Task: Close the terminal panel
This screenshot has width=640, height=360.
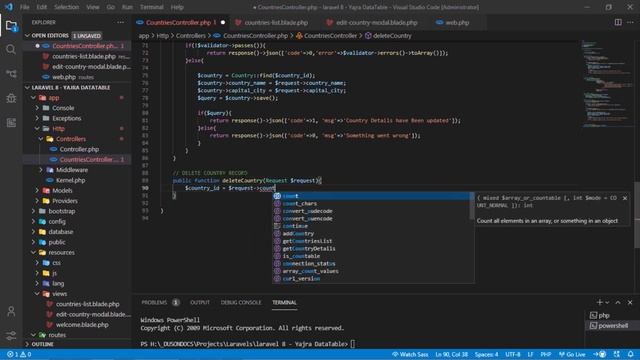Action: pos(630,302)
